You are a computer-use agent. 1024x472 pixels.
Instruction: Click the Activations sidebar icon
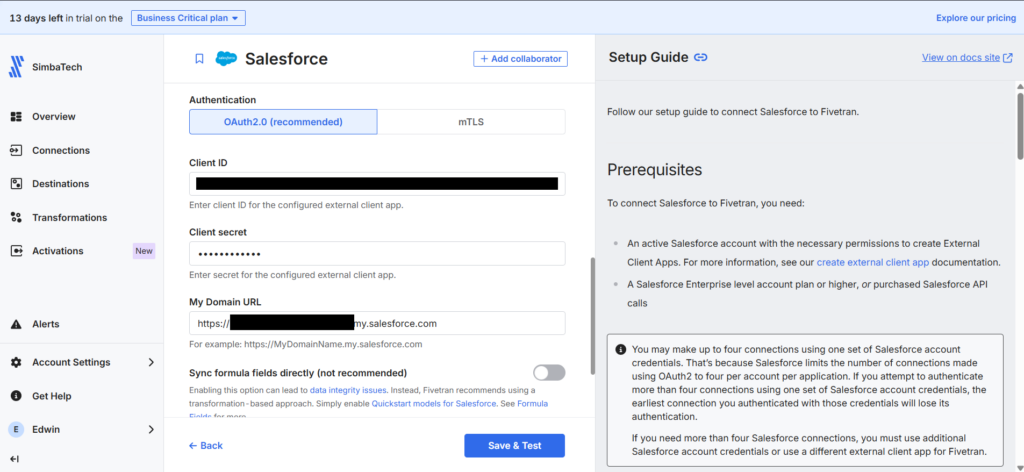(x=17, y=251)
